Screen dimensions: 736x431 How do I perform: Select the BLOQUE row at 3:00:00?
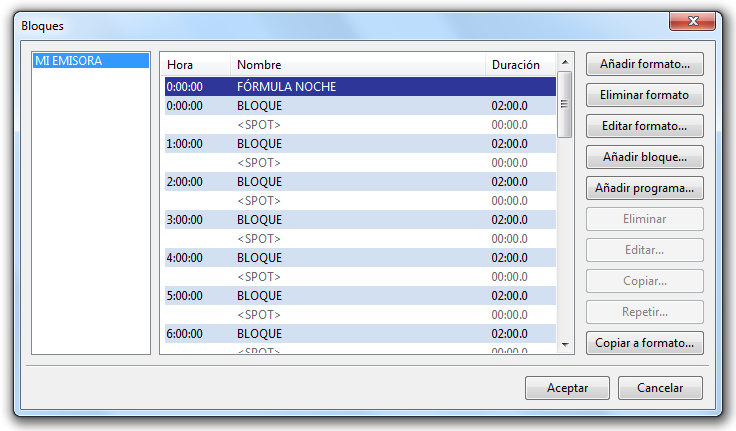[360, 220]
